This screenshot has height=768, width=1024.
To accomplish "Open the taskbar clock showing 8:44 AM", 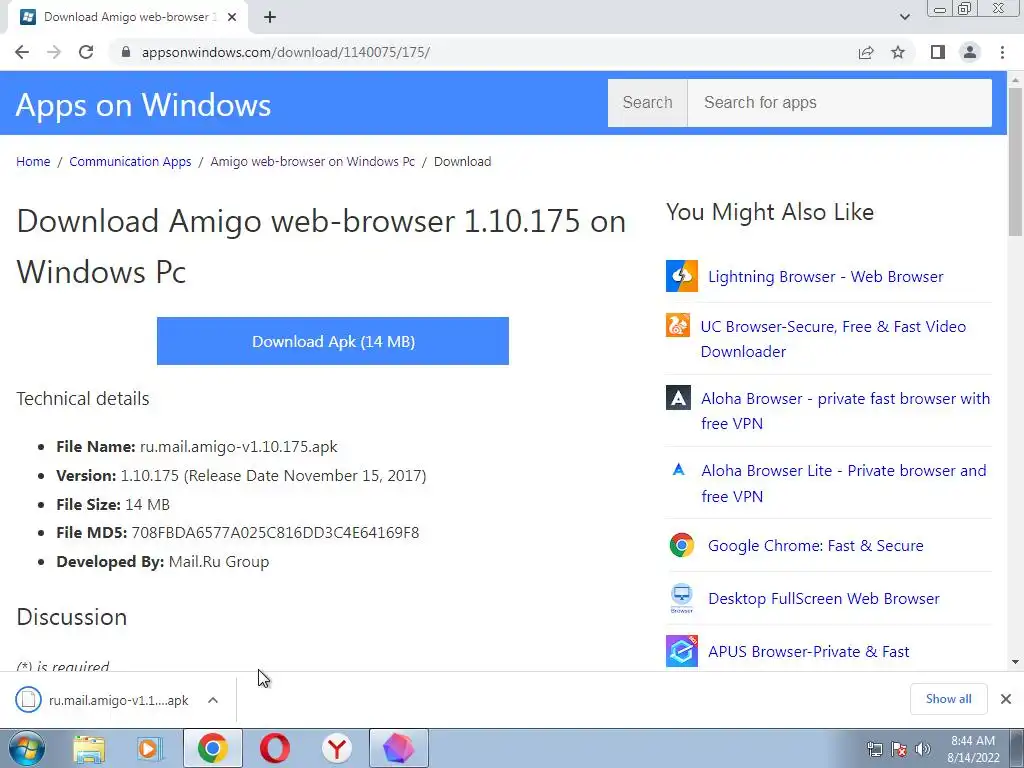I will [973, 749].
